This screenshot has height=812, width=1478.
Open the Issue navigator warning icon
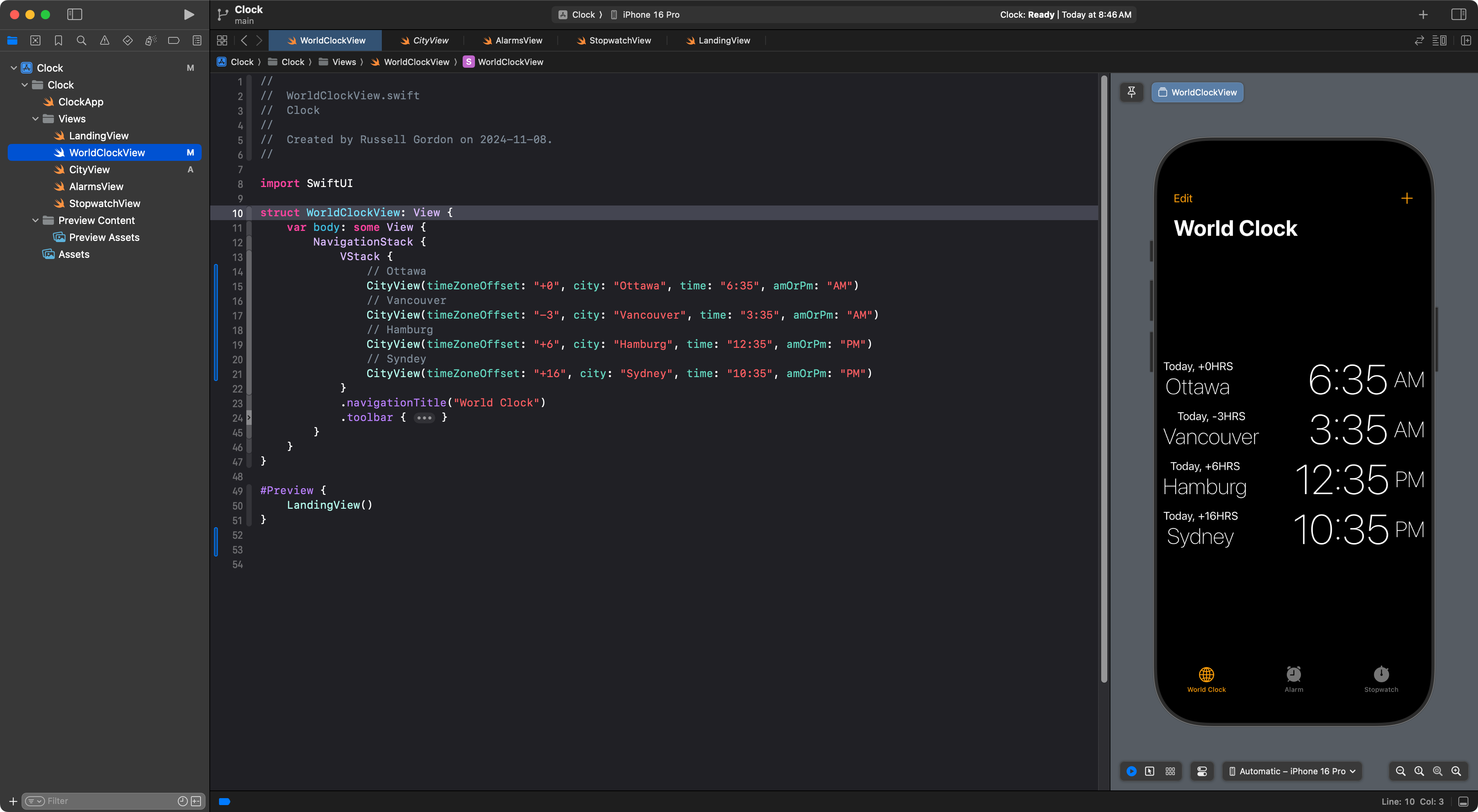click(x=104, y=40)
